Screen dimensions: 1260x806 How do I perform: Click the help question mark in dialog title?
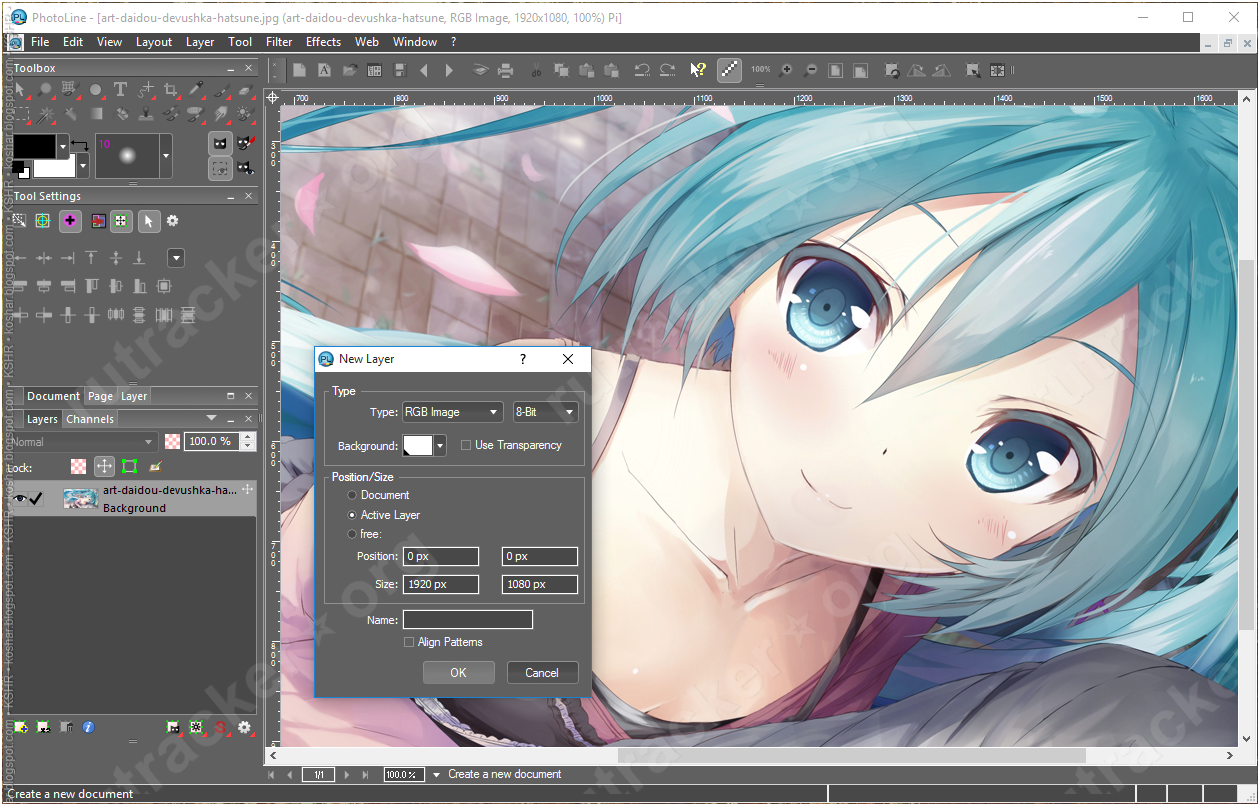pos(522,359)
